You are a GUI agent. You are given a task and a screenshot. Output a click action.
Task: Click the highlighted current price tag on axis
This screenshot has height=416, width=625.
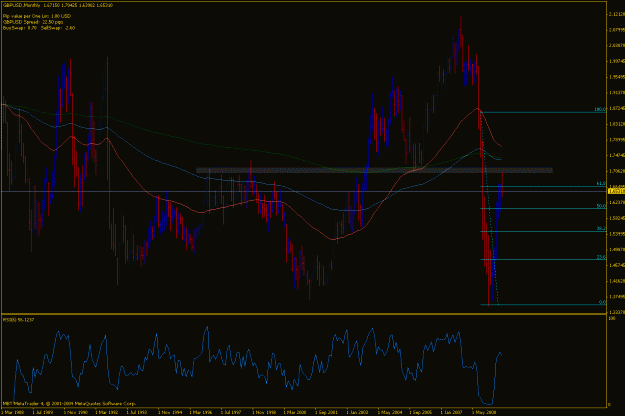click(616, 191)
